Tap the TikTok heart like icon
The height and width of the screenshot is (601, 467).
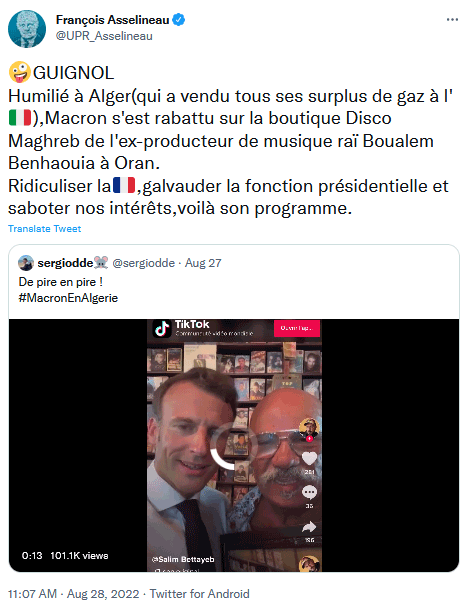click(309, 458)
